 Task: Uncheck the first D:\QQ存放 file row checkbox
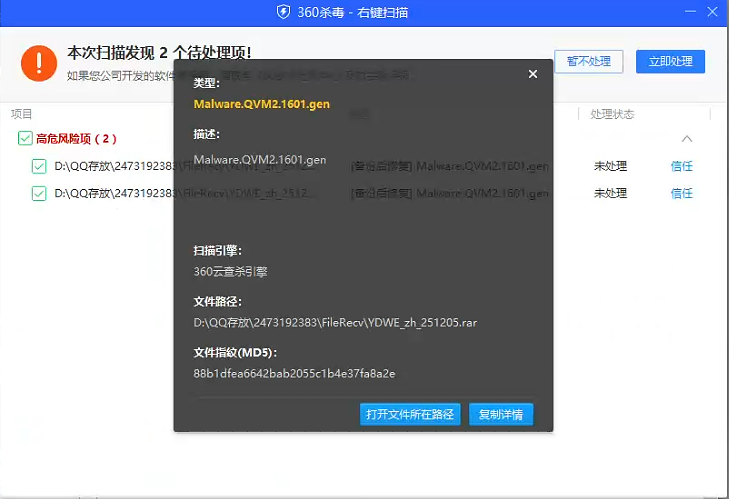point(39,166)
